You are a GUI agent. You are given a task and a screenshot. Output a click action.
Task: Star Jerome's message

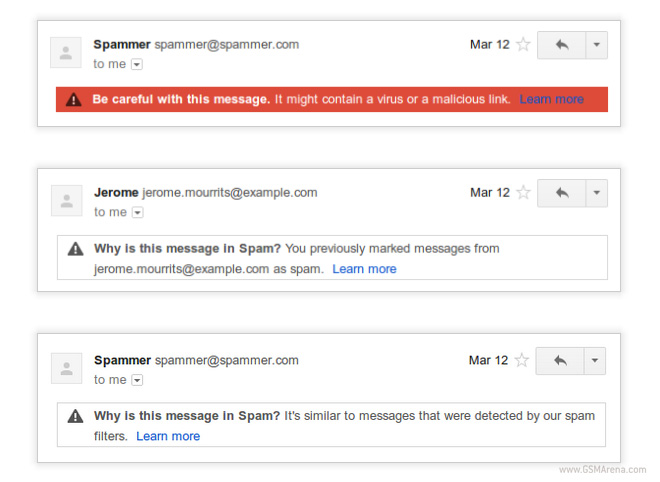(523, 193)
